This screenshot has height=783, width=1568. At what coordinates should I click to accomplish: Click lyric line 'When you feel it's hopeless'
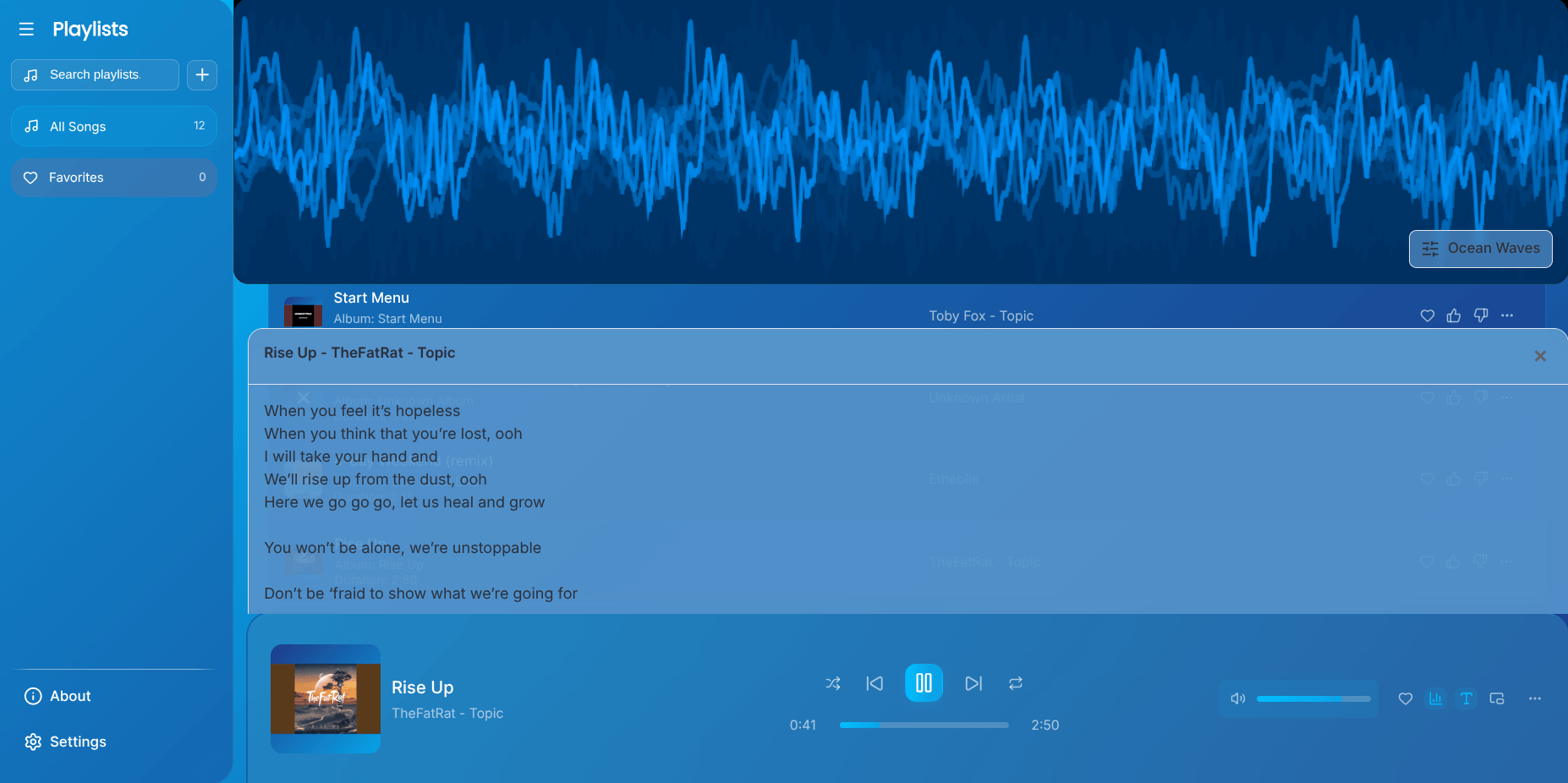pyautogui.click(x=362, y=411)
